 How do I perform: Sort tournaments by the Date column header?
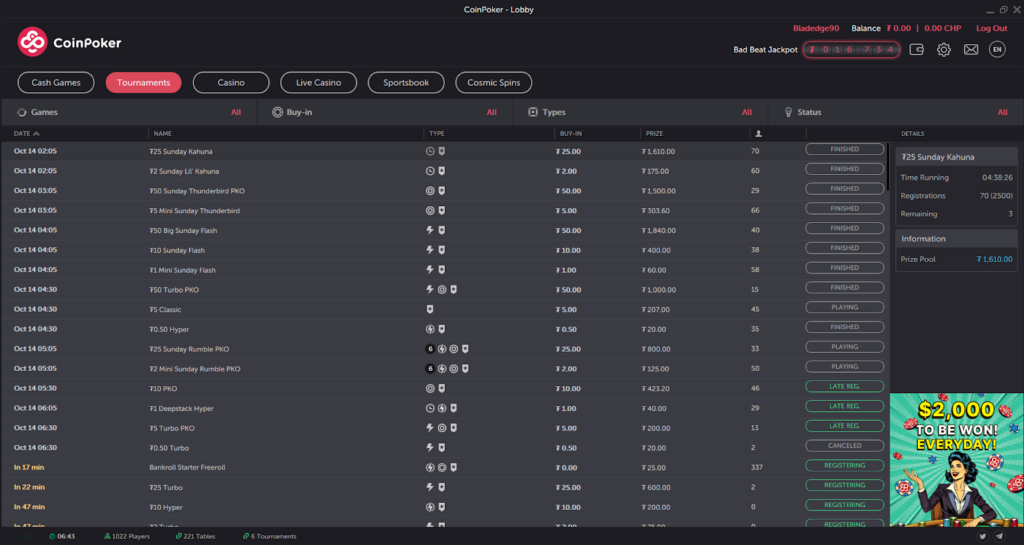coord(26,133)
